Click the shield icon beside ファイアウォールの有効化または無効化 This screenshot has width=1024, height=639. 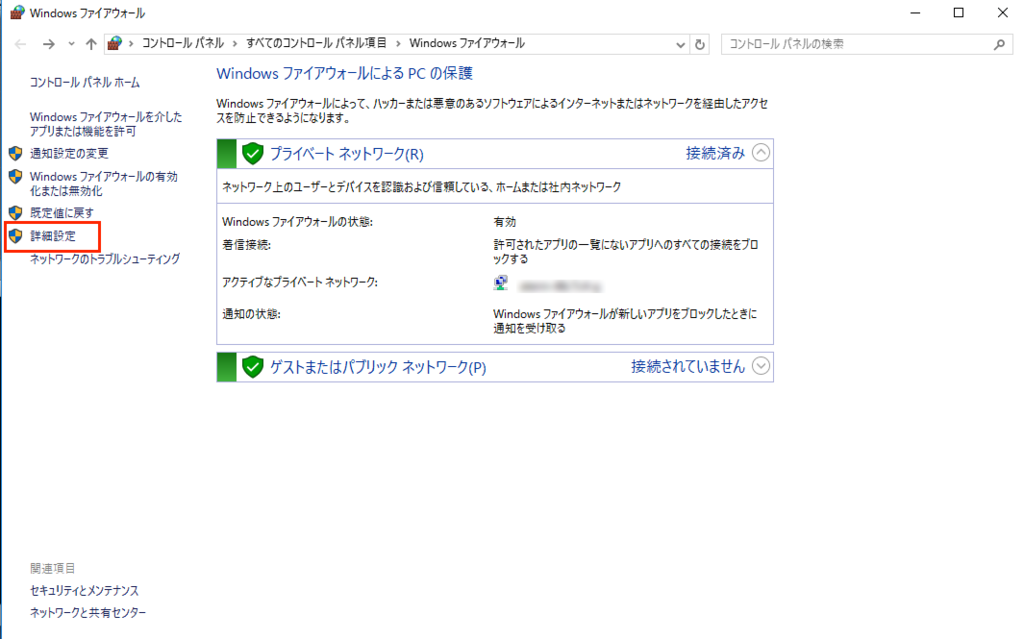click(16, 176)
